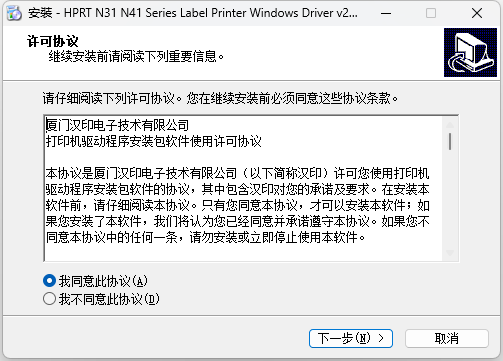Select 我同意此协议(A) radio button
503x361 pixels.
tap(50, 281)
